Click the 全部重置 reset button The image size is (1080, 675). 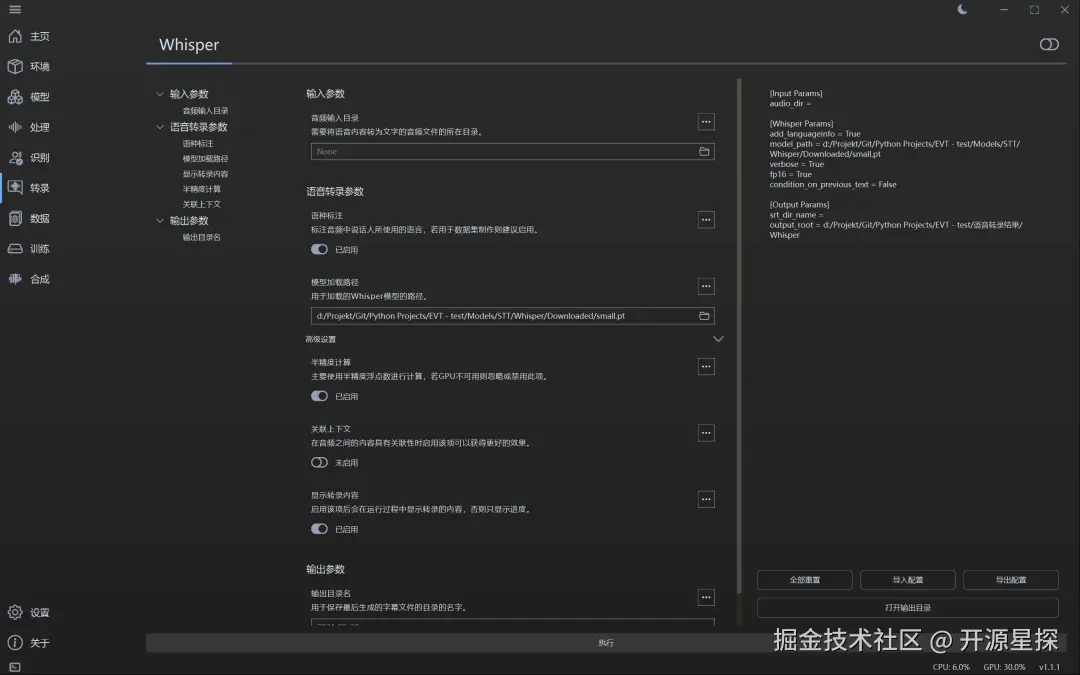(x=804, y=579)
